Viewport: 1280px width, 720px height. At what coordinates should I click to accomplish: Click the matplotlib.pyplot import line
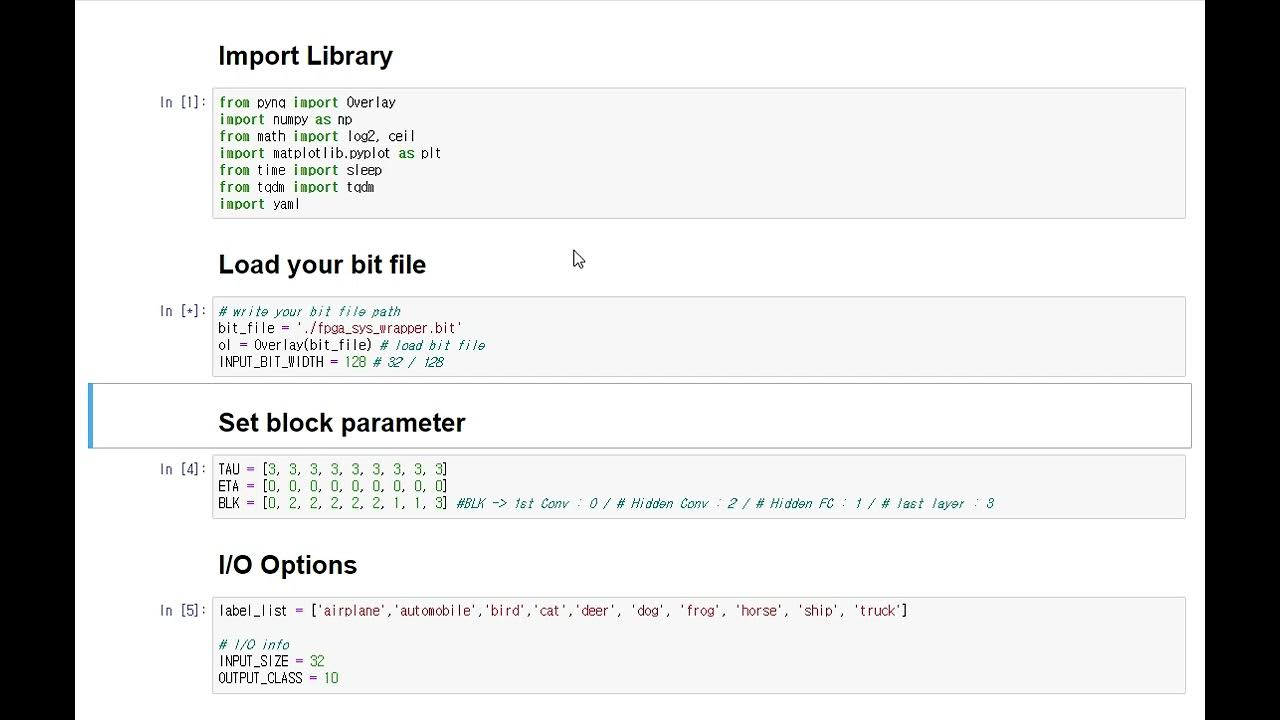pyautogui.click(x=330, y=153)
